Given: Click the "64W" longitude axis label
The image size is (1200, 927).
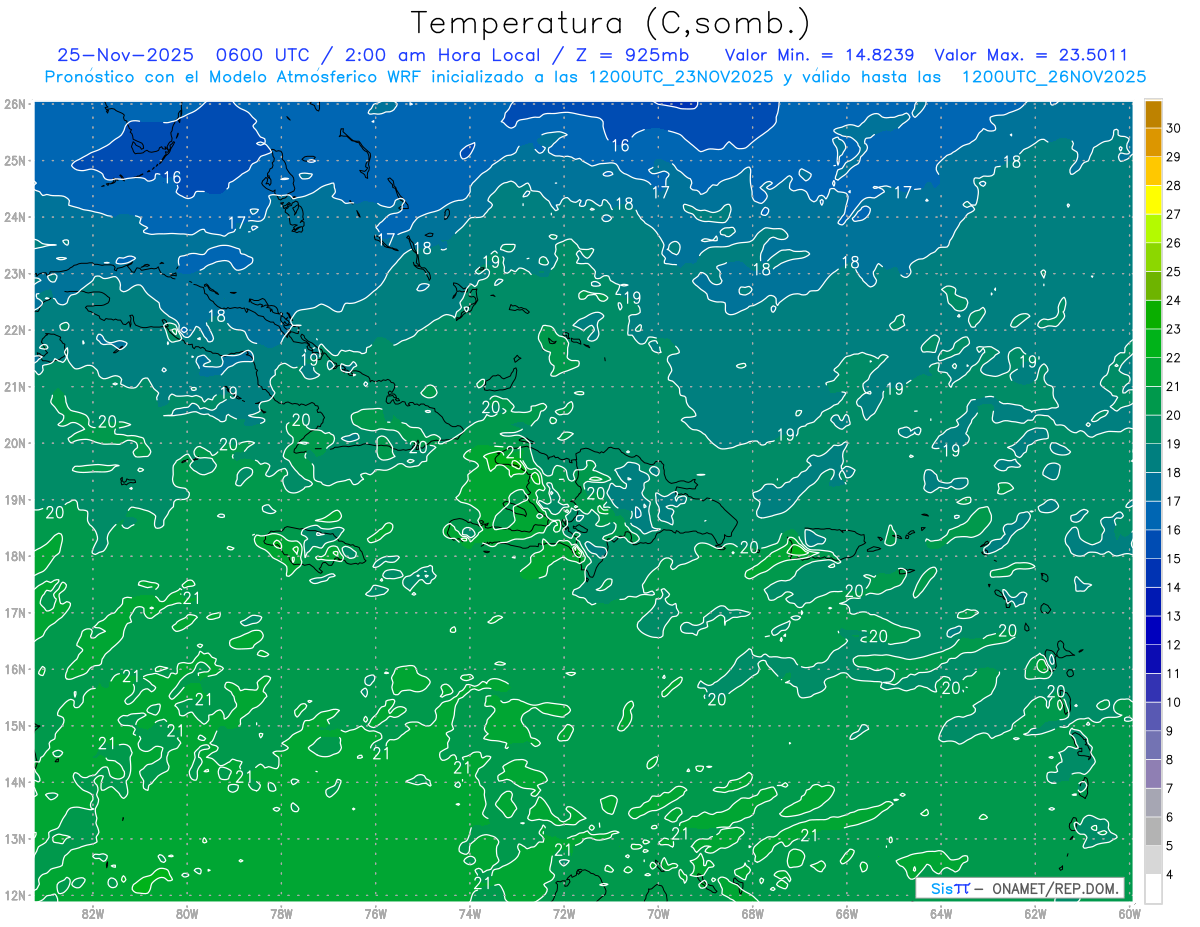Looking at the screenshot, I should coord(941,913).
